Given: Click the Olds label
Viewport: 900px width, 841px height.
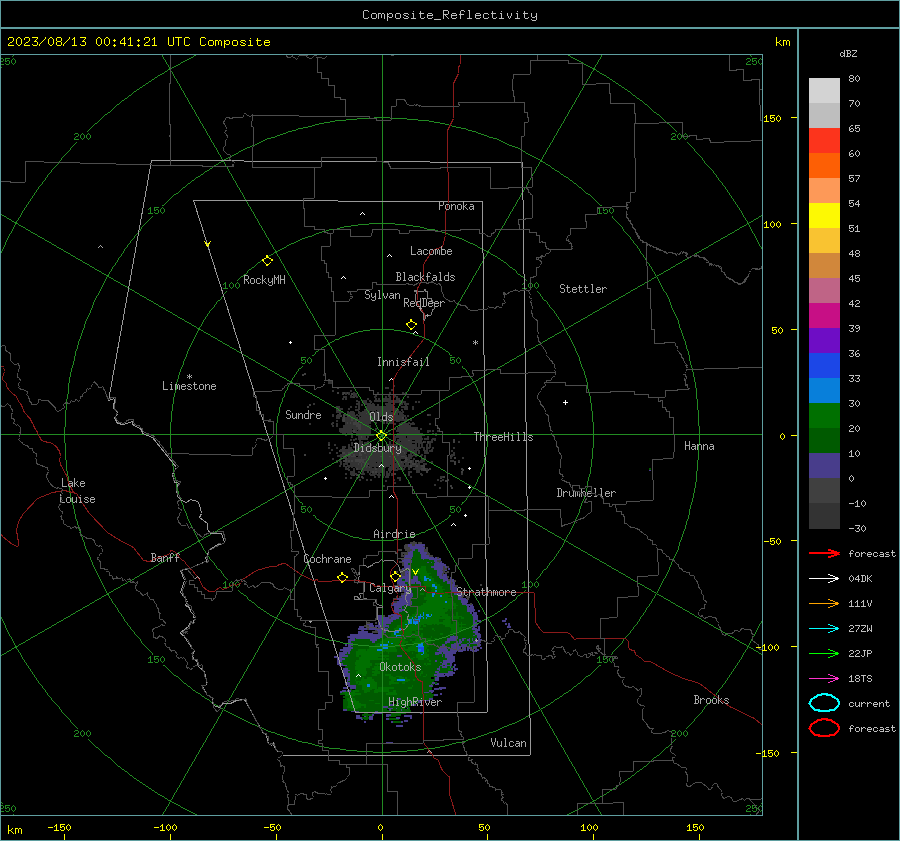Looking at the screenshot, I should click(x=381, y=417).
